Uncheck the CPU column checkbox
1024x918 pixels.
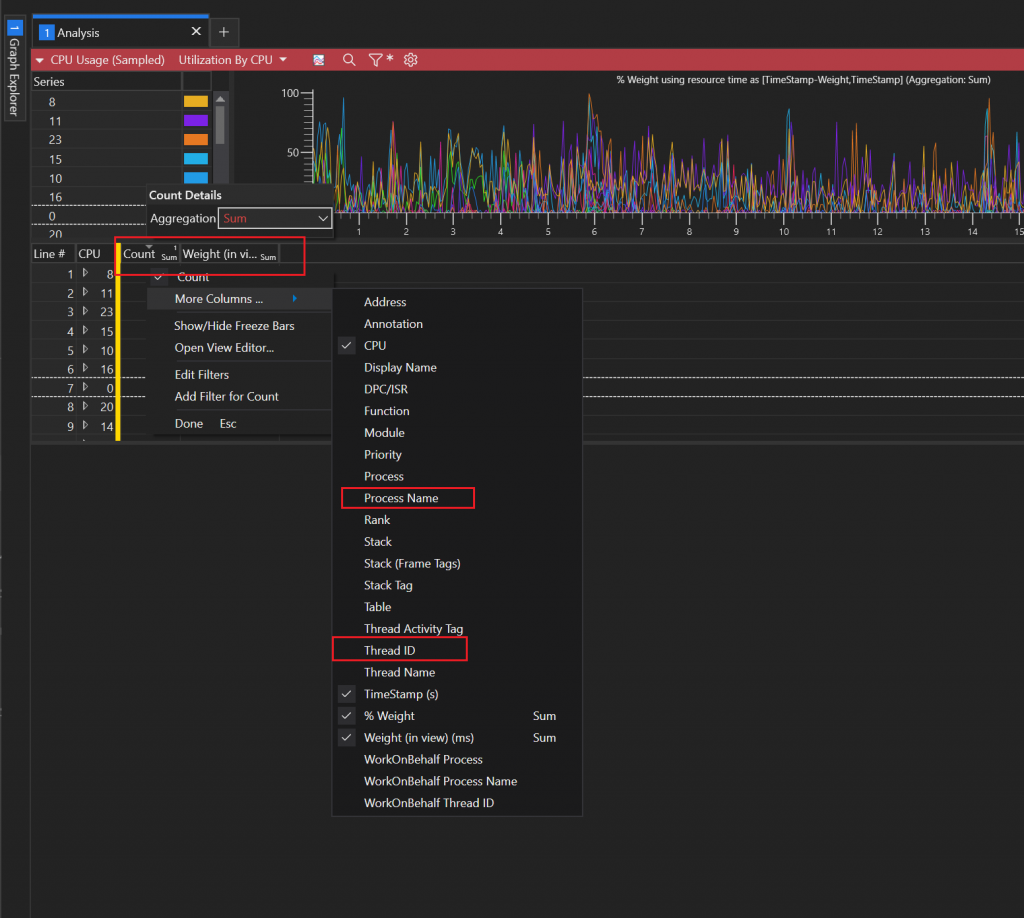tap(344, 345)
